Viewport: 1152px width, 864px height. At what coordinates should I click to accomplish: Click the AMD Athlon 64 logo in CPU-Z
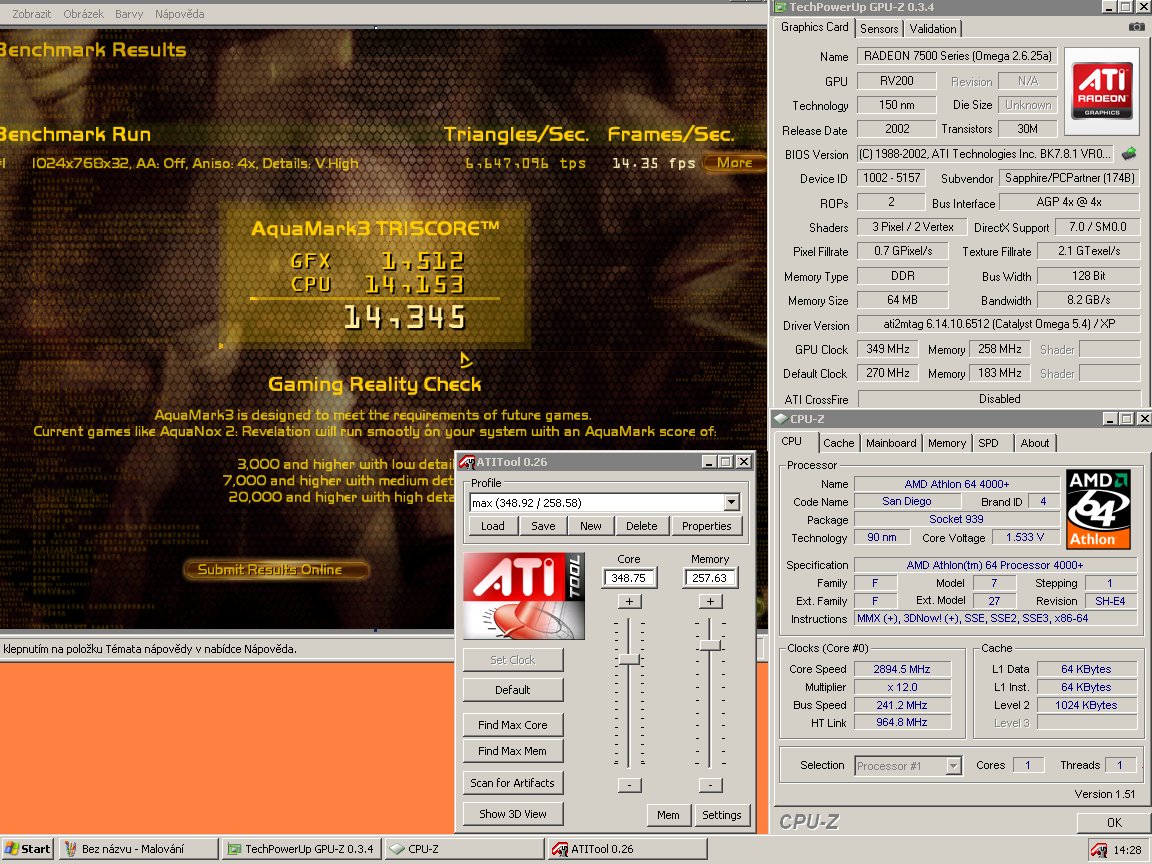(1098, 510)
